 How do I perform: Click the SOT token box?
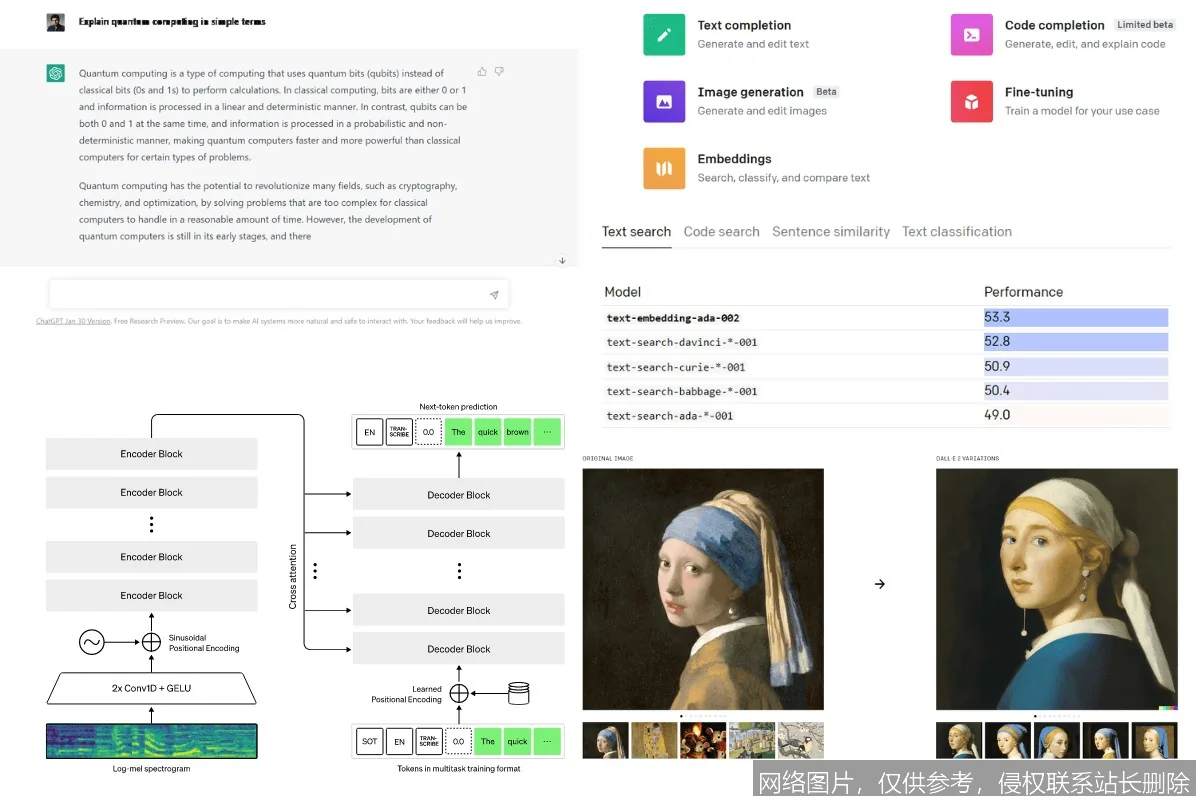tap(370, 741)
